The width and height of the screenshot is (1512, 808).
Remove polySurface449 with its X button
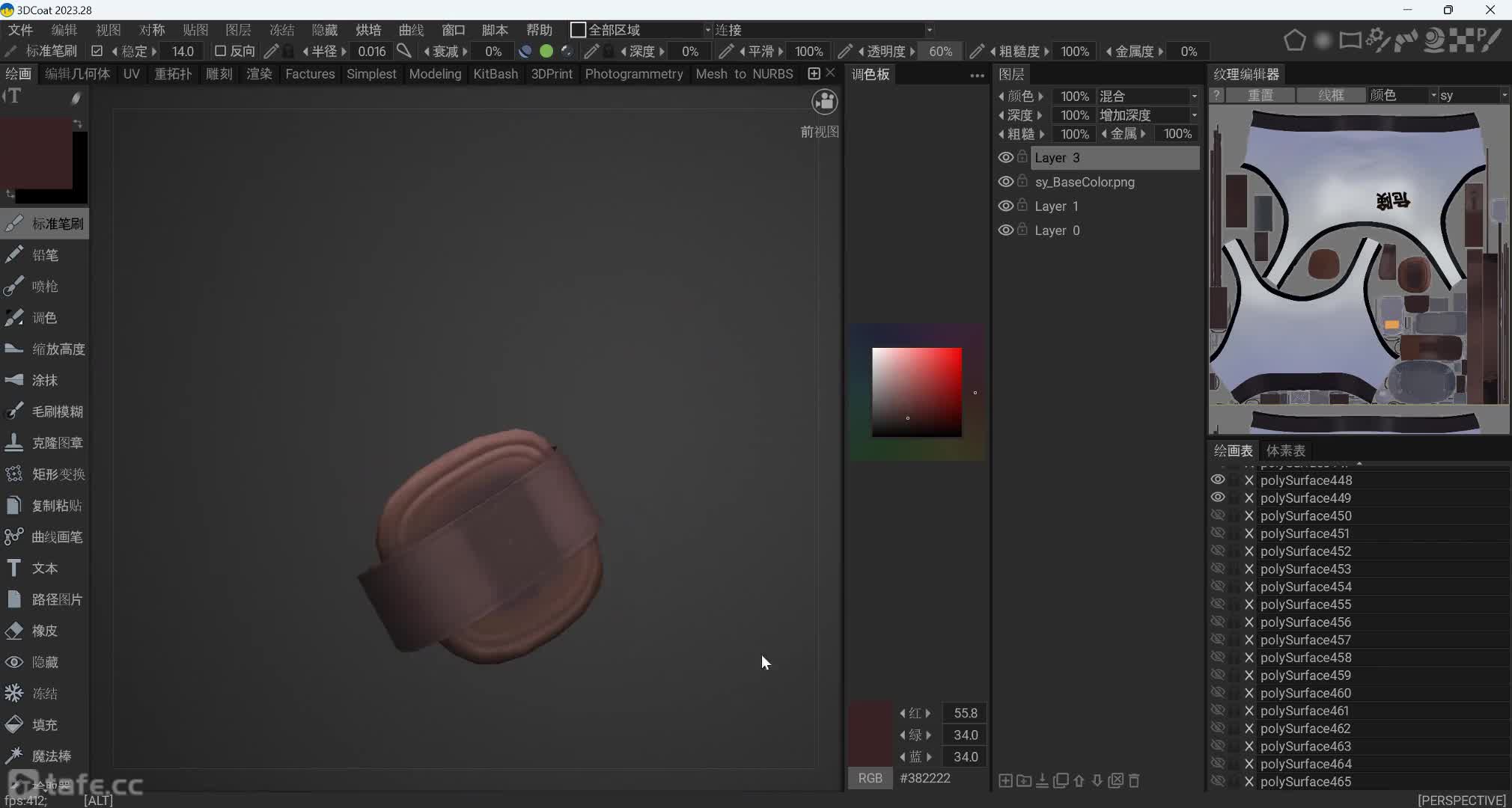pyautogui.click(x=1249, y=498)
